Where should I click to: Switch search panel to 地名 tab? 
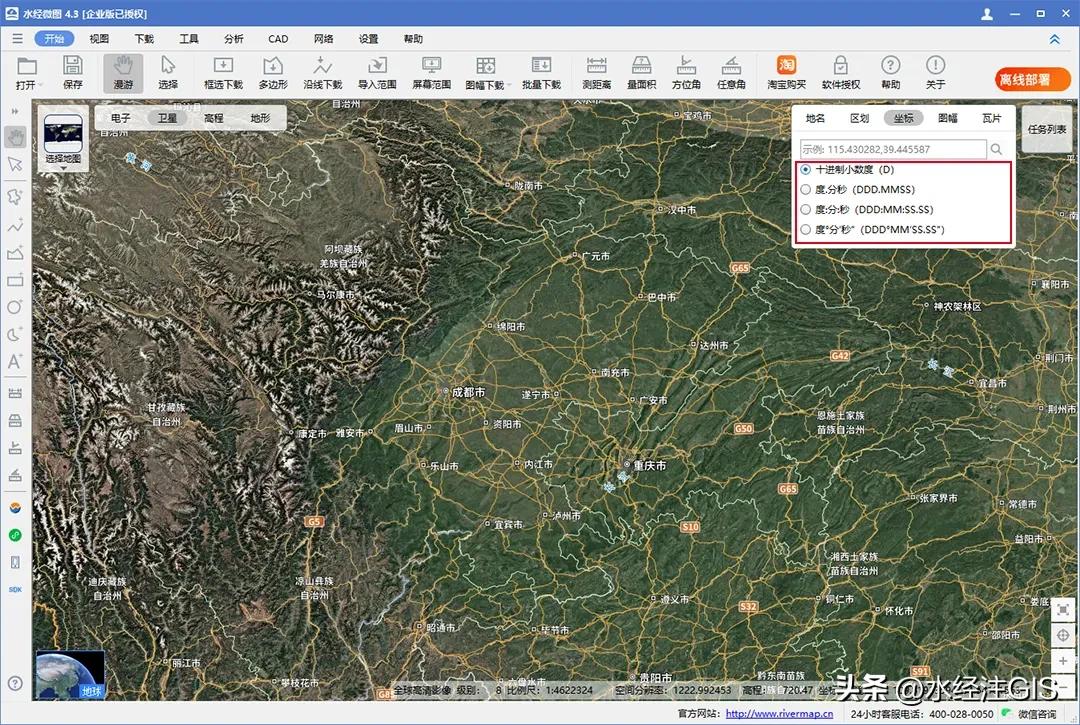tap(816, 118)
